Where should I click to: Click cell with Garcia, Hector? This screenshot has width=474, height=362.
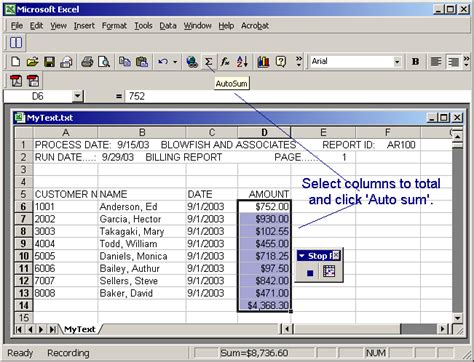(x=142, y=219)
